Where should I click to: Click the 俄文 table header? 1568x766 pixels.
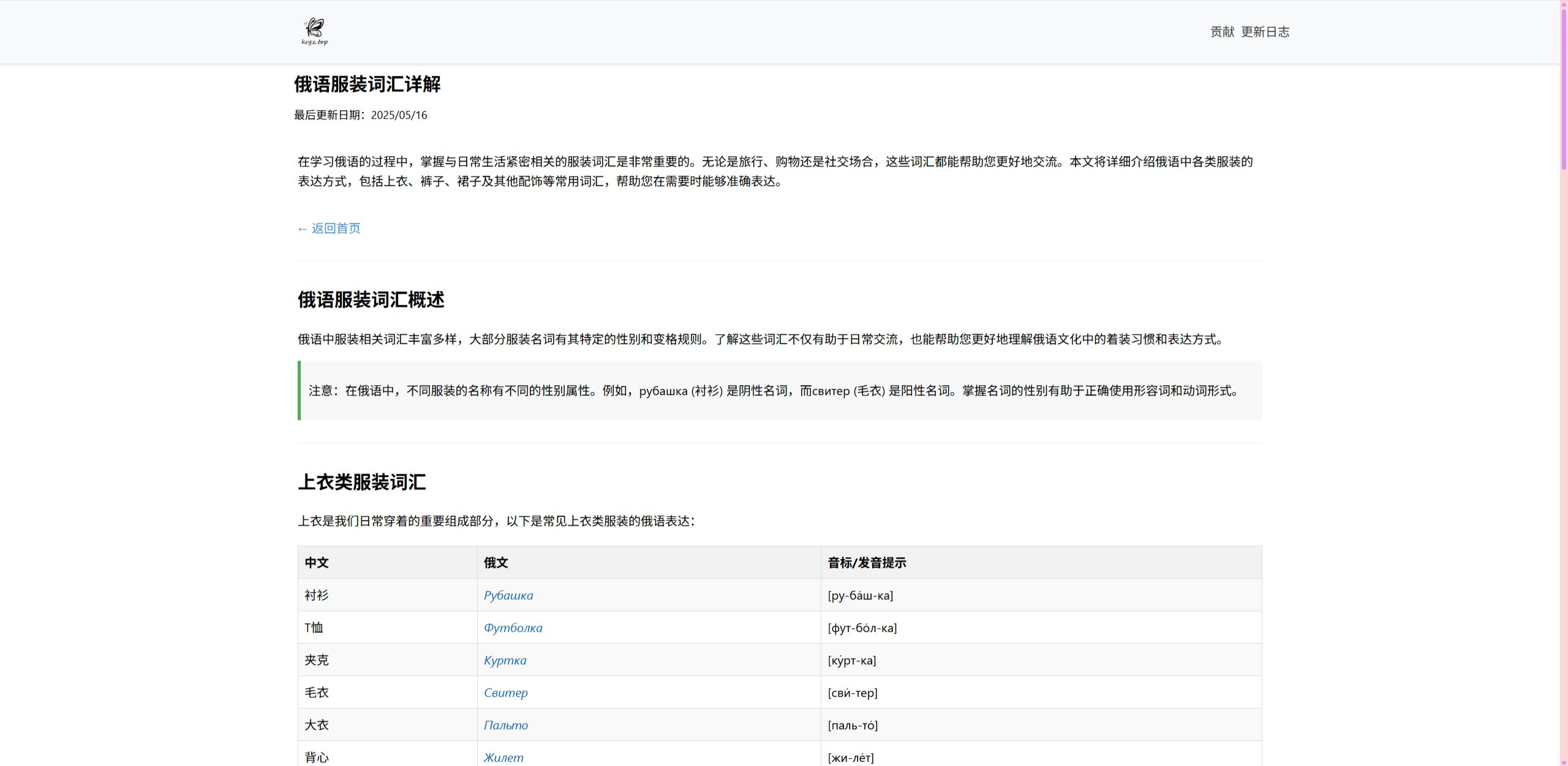495,562
